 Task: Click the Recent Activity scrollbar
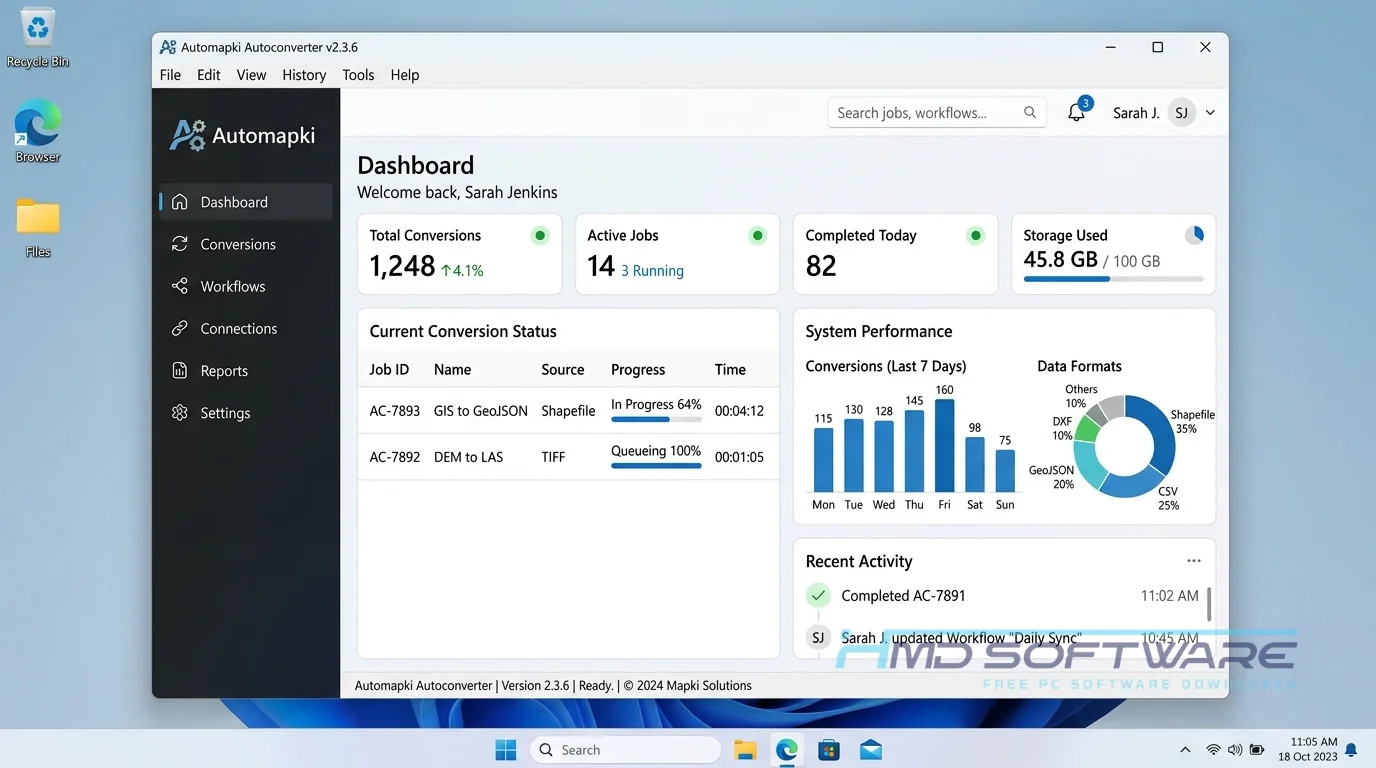pos(1209,604)
